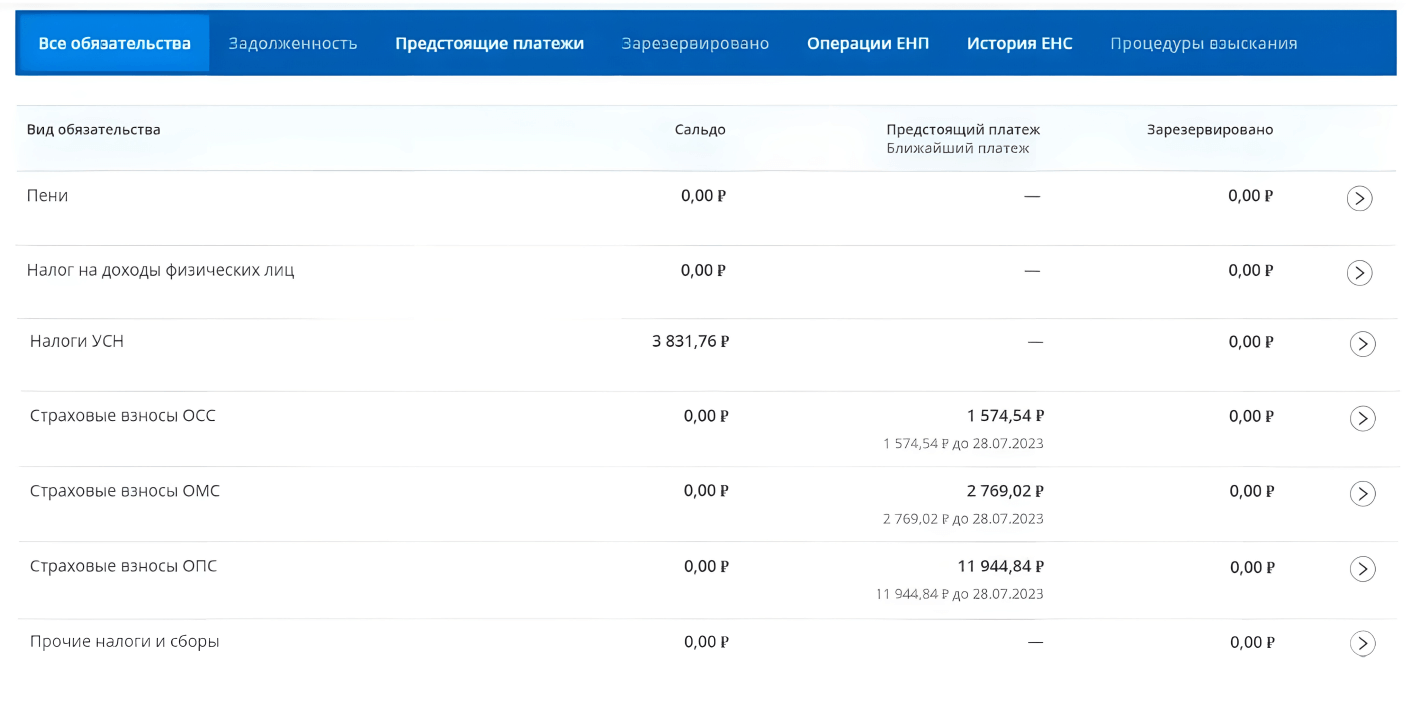Open Страховые взносы ОСС details arrow
Viewport: 1418px width, 702px height.
tap(1362, 418)
